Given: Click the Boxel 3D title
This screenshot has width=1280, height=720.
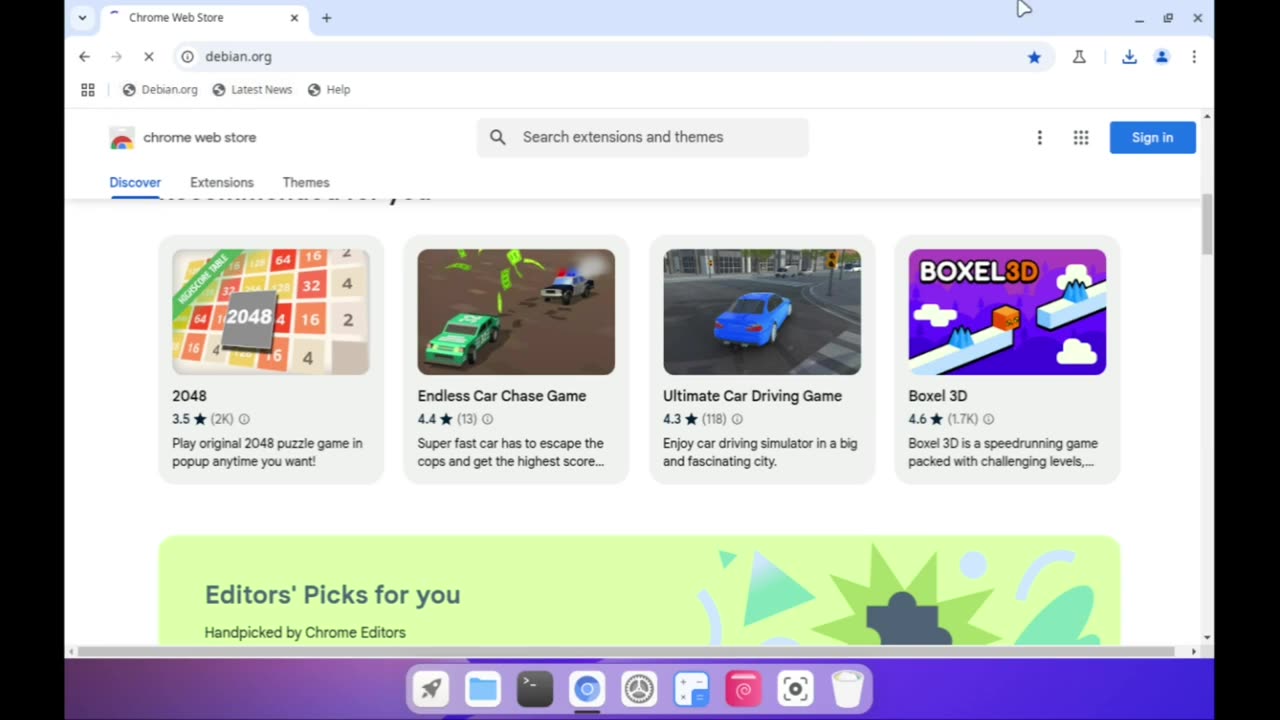Looking at the screenshot, I should 938,396.
